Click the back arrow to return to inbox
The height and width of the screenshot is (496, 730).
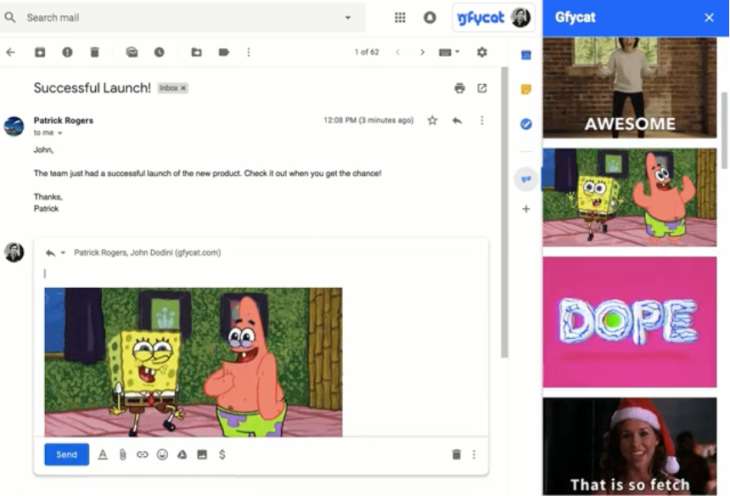[10, 52]
